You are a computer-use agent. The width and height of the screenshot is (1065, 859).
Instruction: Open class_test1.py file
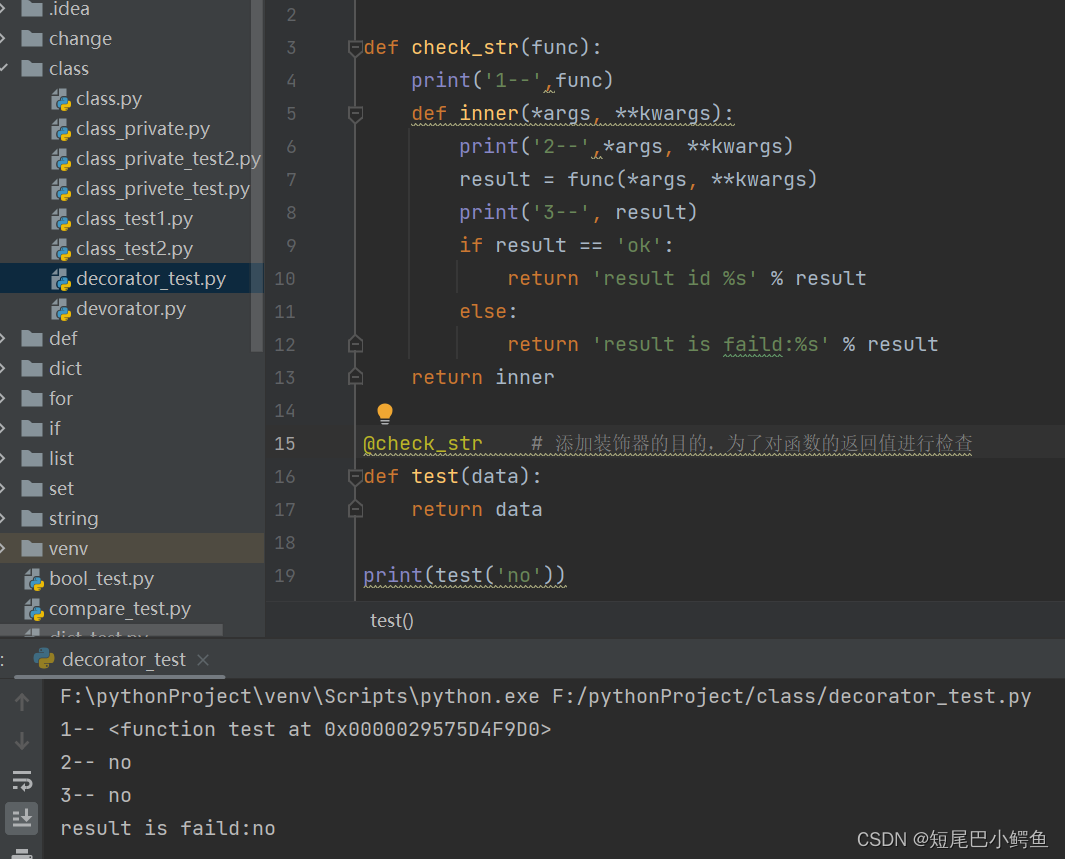pos(134,219)
